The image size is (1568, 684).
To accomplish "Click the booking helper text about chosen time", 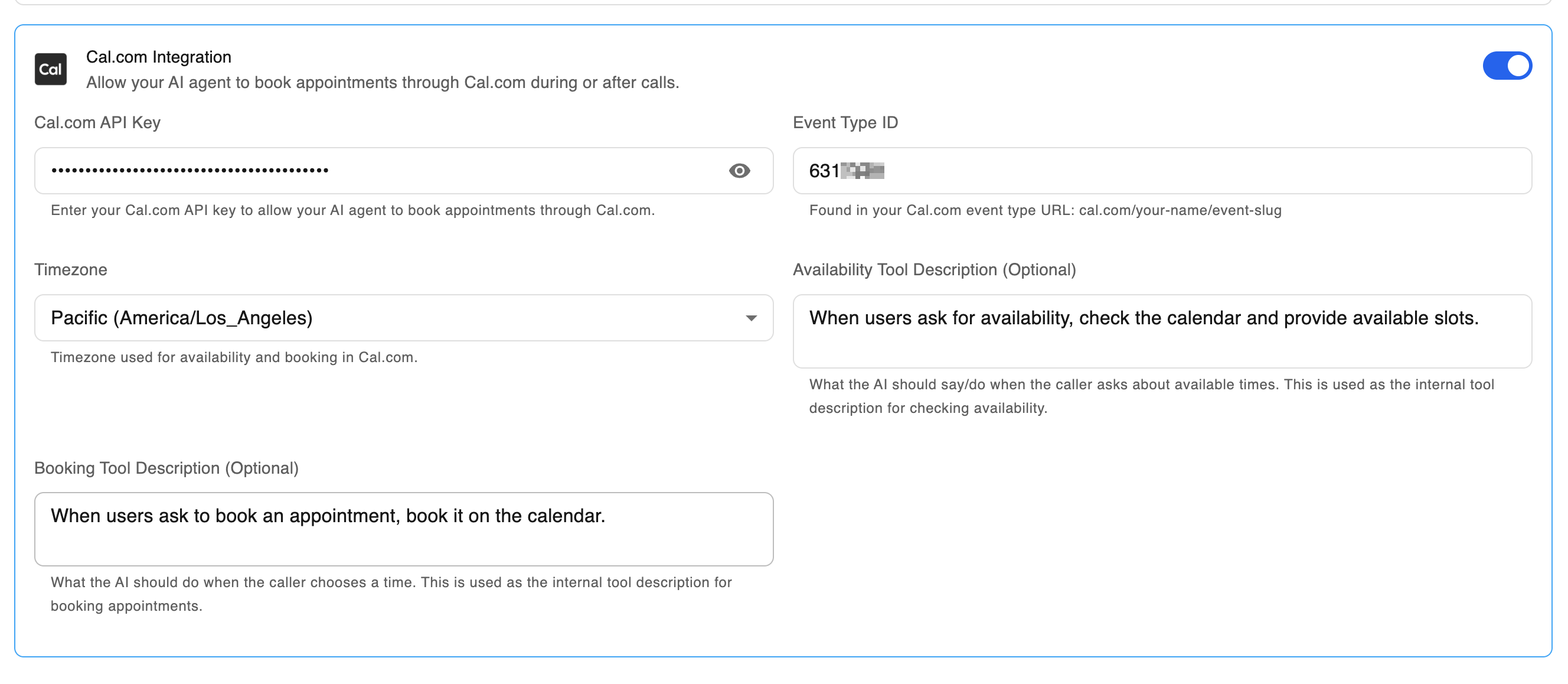I will point(391,594).
